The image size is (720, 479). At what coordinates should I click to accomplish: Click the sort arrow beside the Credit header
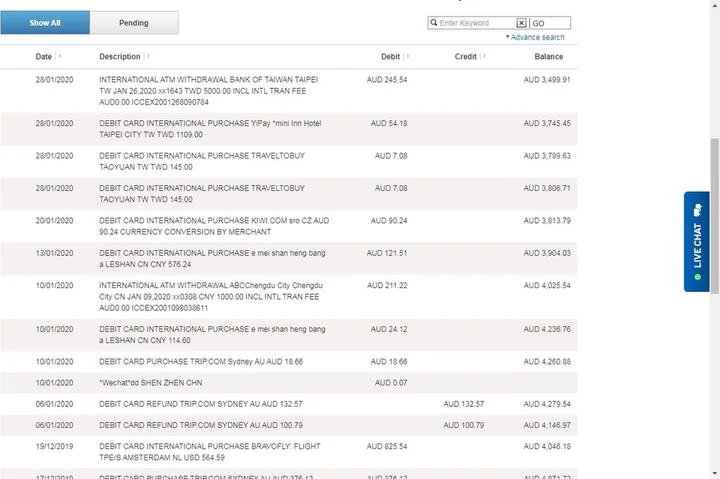[483, 57]
